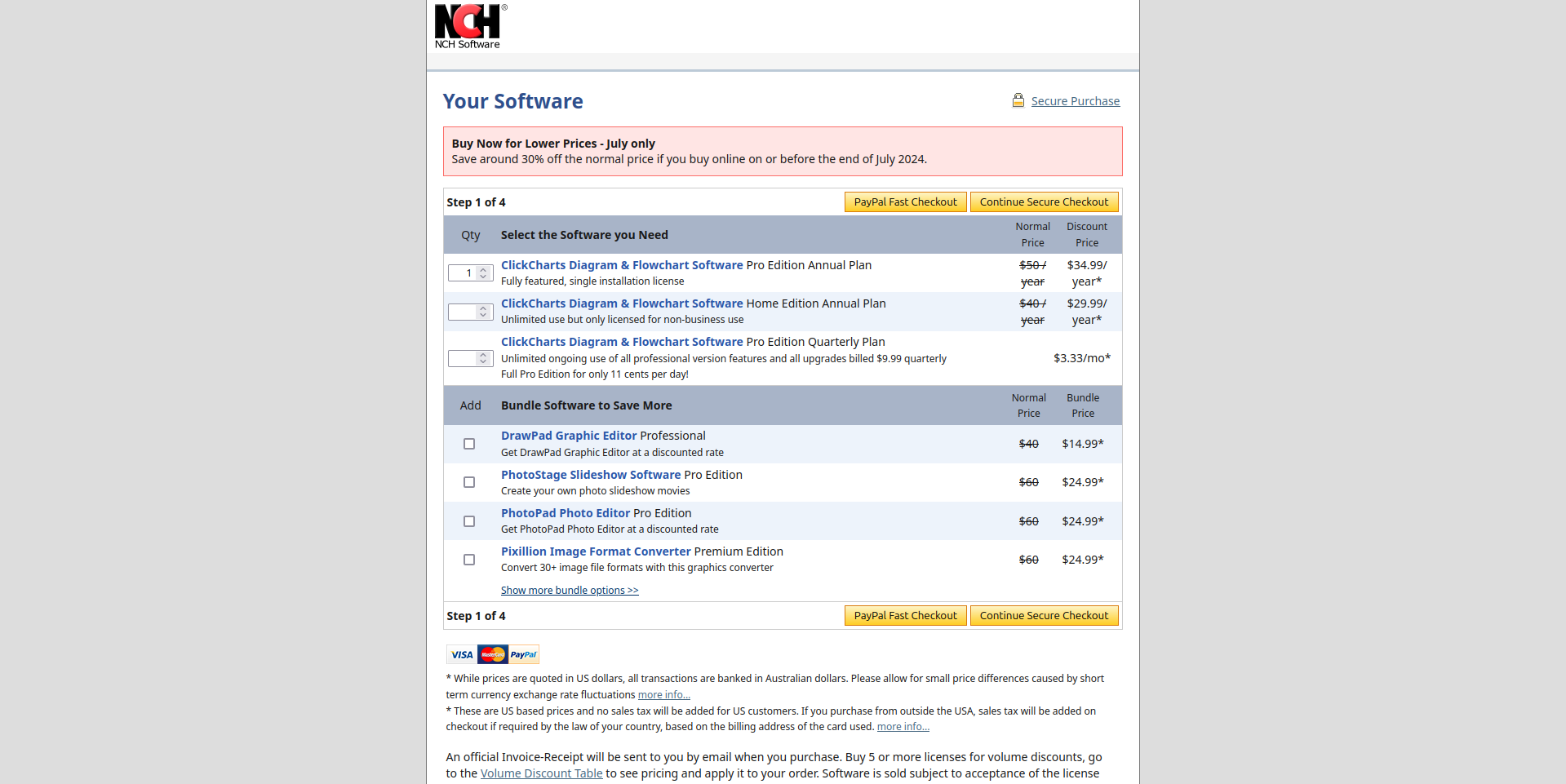Click the top Continue Secure Checkout button
This screenshot has height=784, width=1566.
coord(1044,202)
